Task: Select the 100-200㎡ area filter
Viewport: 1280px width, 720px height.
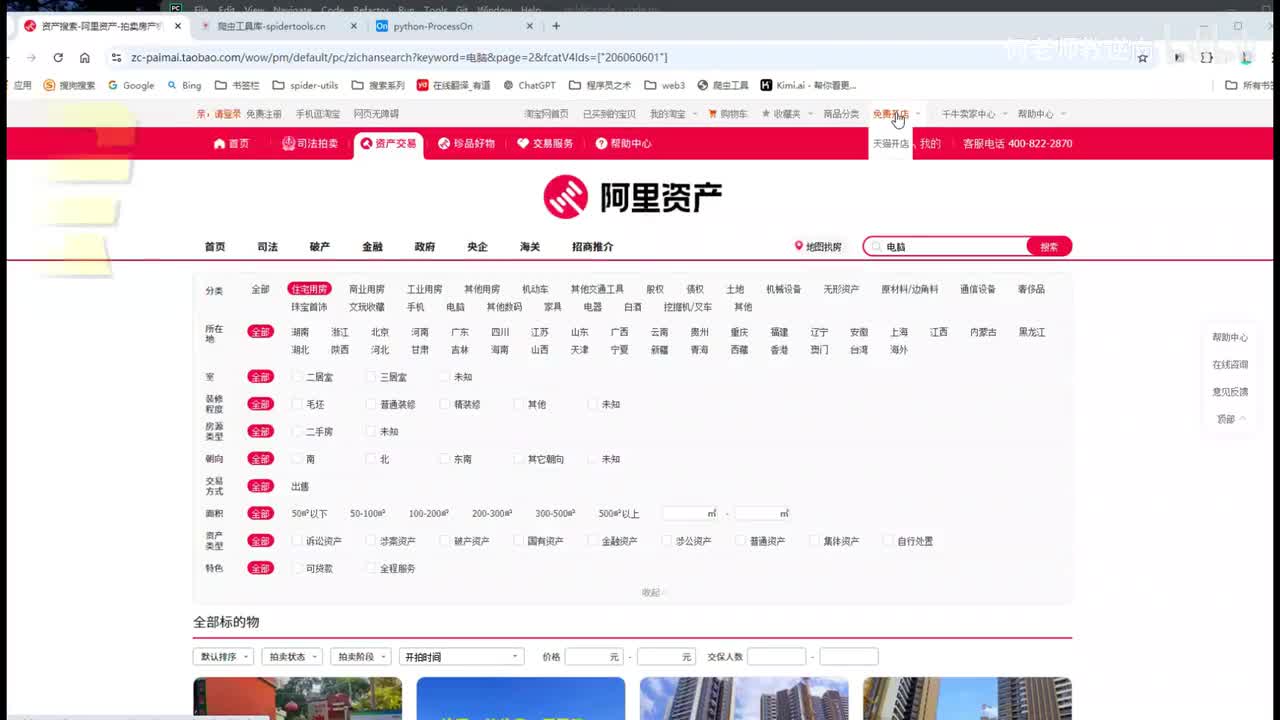Action: coord(428,514)
